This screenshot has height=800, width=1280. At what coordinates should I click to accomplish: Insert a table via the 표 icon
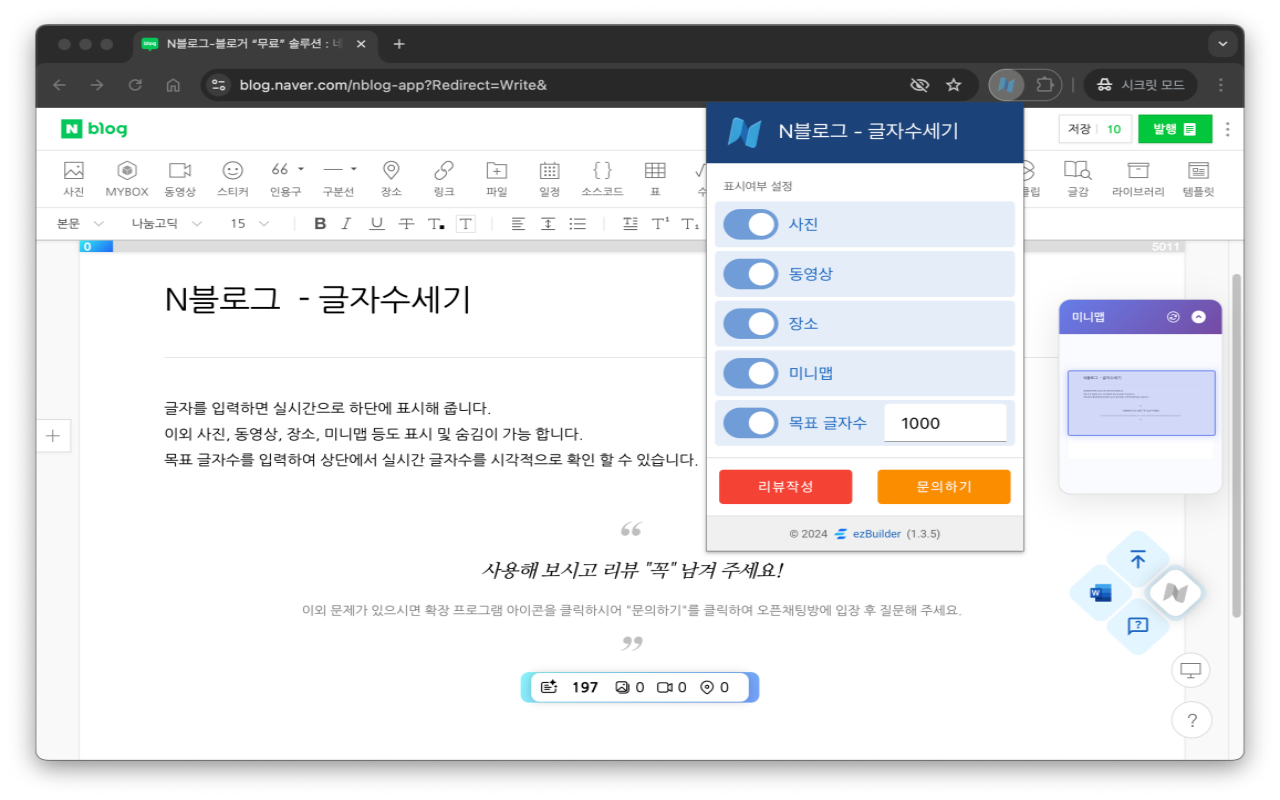click(x=655, y=178)
